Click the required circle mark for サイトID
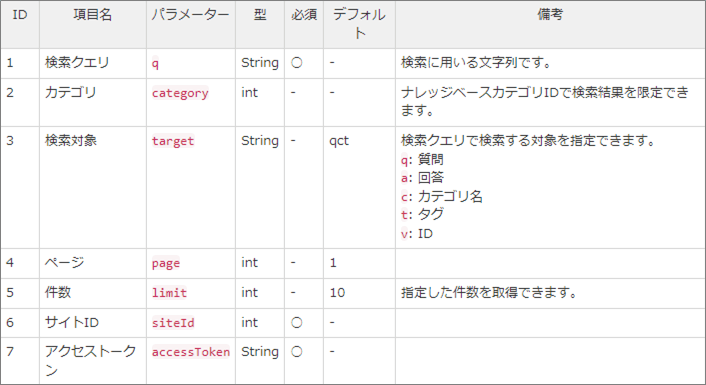This screenshot has width=706, height=385. 296,322
